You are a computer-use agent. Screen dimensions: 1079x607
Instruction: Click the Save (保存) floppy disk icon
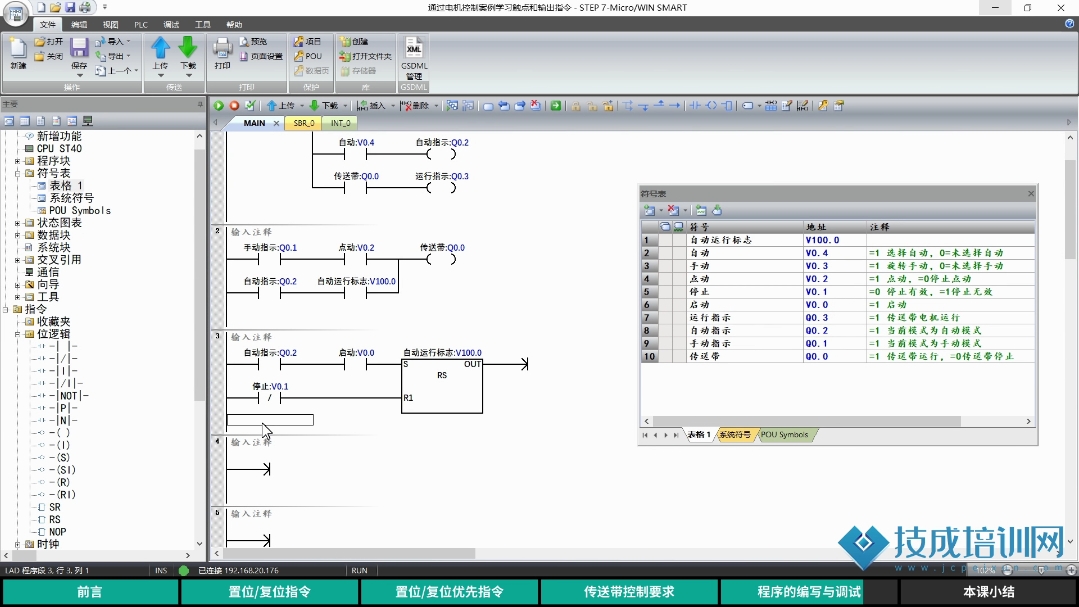point(79,48)
